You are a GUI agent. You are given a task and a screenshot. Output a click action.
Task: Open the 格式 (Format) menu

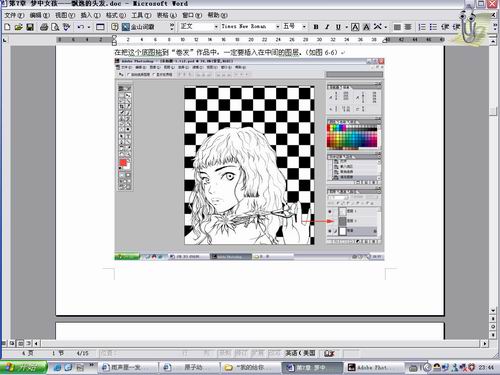[x=116, y=15]
